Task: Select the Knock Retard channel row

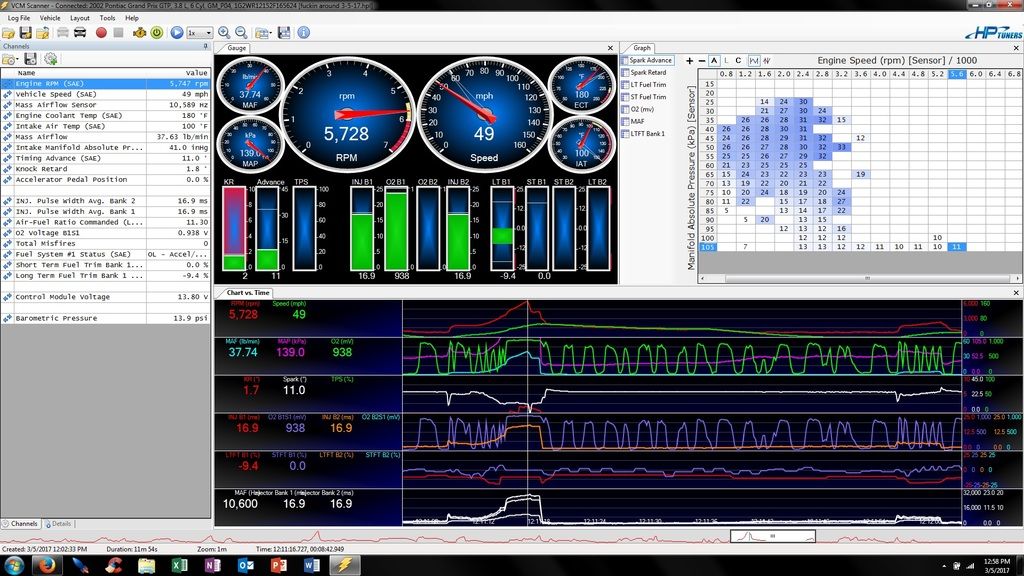Action: [x=105, y=168]
